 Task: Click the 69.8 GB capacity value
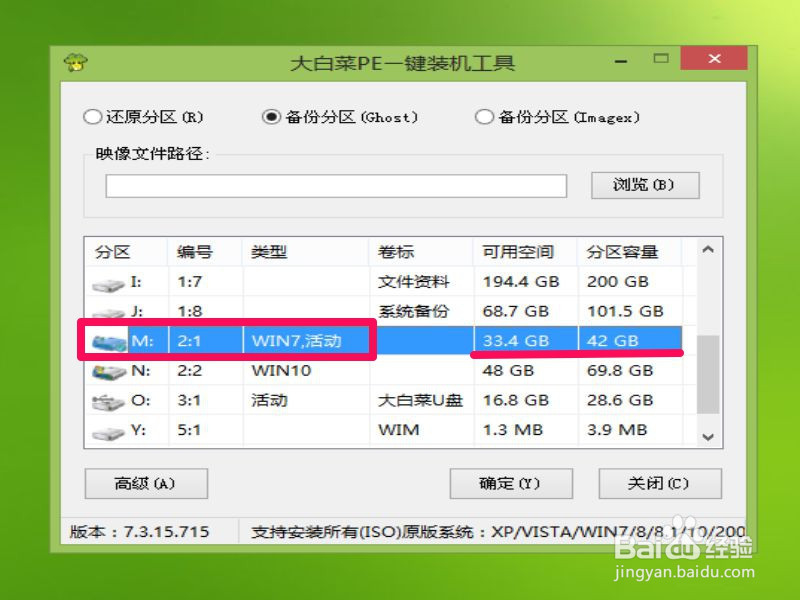click(x=620, y=370)
